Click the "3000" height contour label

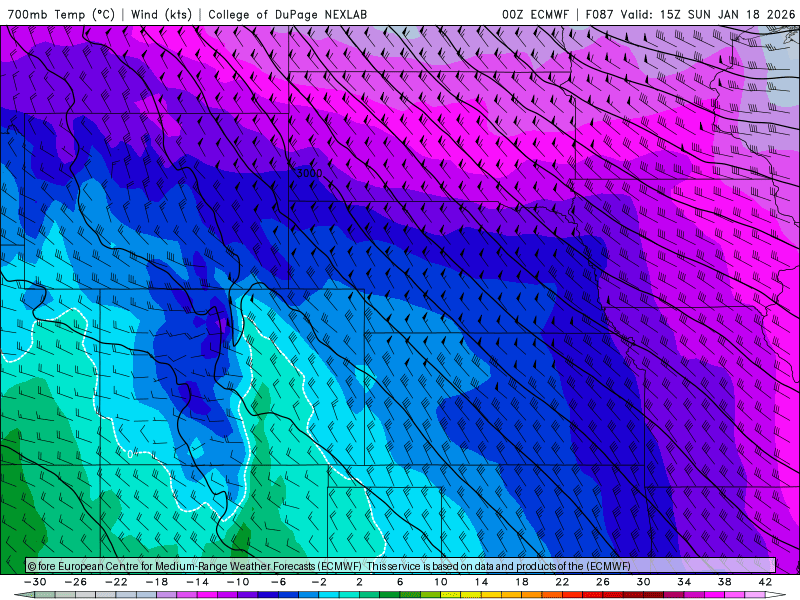(x=309, y=173)
